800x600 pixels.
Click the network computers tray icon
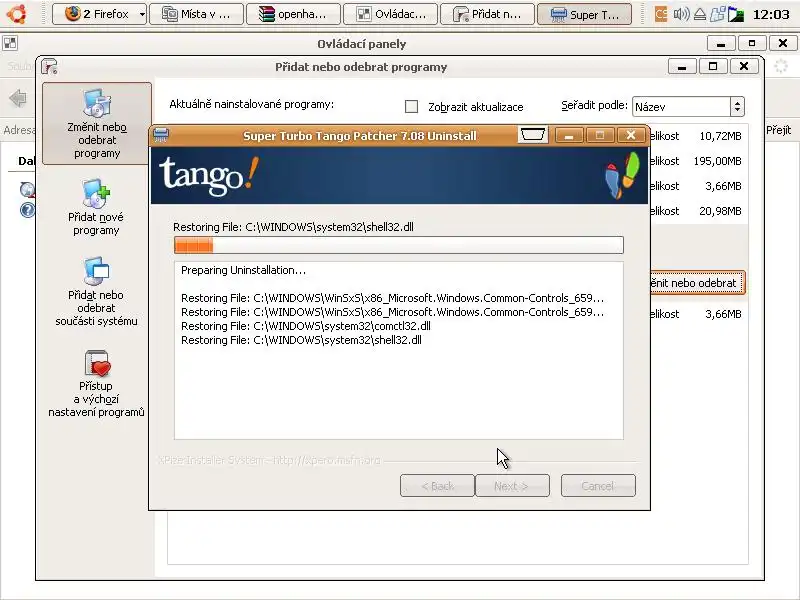[x=717, y=14]
